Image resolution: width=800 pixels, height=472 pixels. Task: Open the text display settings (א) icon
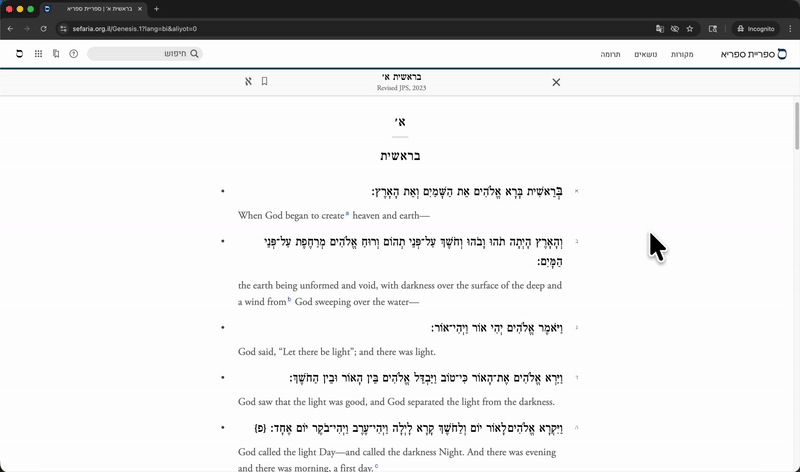tap(248, 81)
